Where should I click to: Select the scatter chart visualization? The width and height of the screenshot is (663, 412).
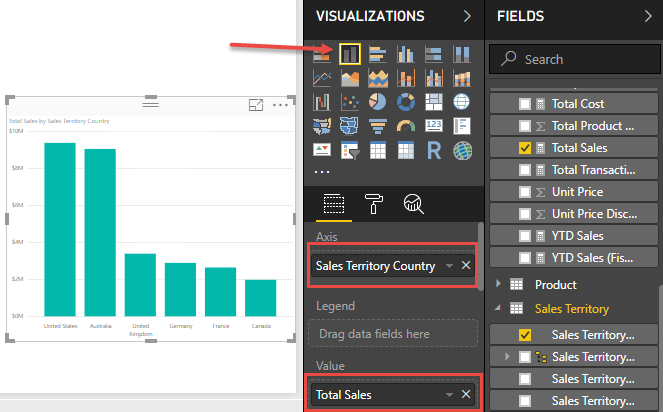(x=350, y=102)
